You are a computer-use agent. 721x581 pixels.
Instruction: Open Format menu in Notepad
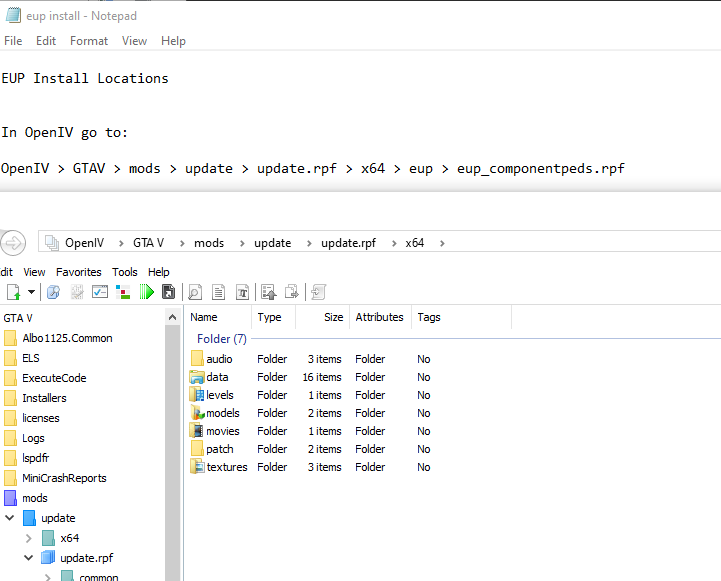point(89,41)
